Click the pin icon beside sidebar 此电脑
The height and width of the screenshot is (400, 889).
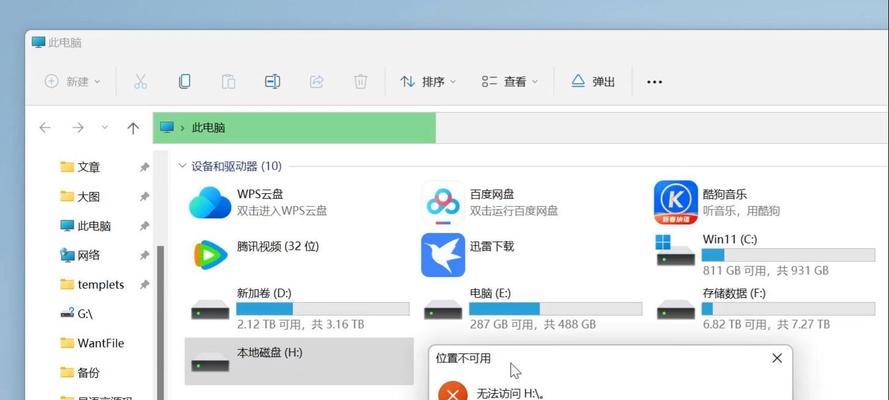[144, 226]
